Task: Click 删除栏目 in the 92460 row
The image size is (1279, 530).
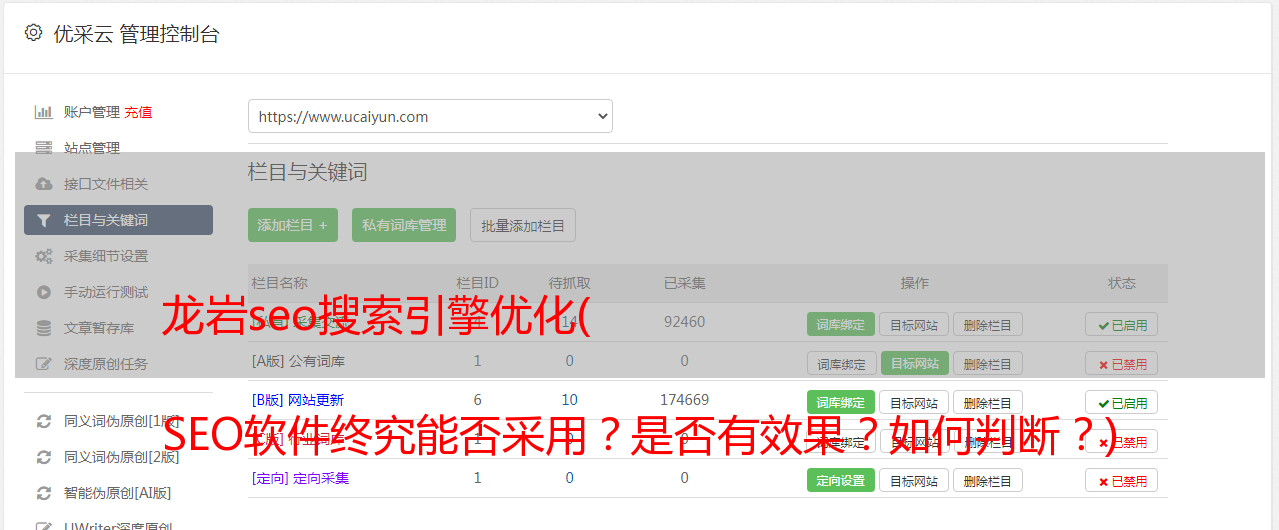Action: point(988,324)
